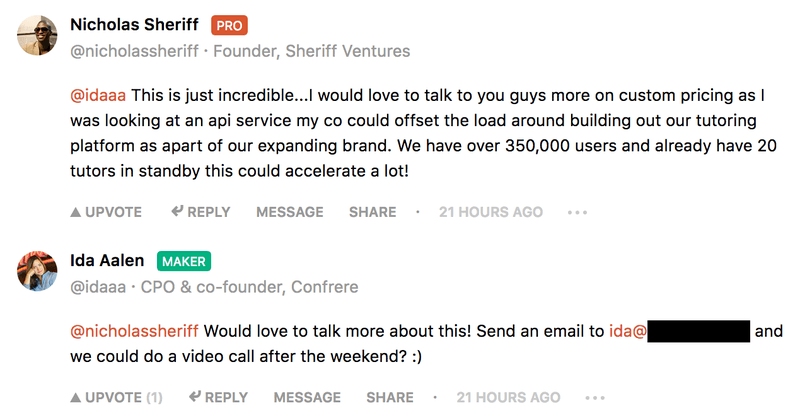Open Nicholas Sheriff's name link
Viewport: 800px width, 420px height.
[x=135, y=25]
